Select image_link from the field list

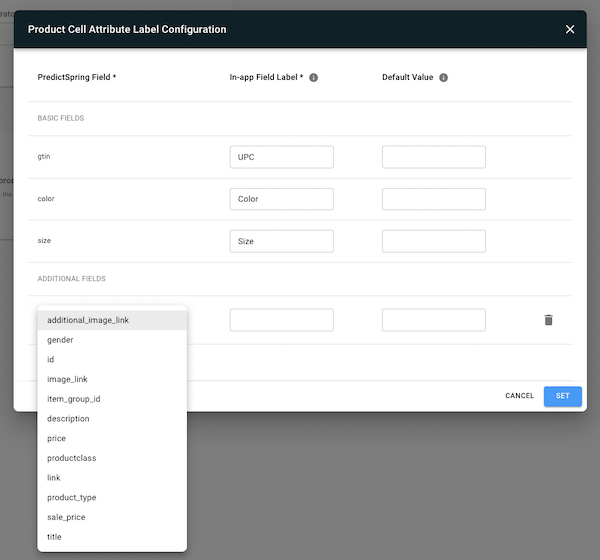pyautogui.click(x=112, y=379)
